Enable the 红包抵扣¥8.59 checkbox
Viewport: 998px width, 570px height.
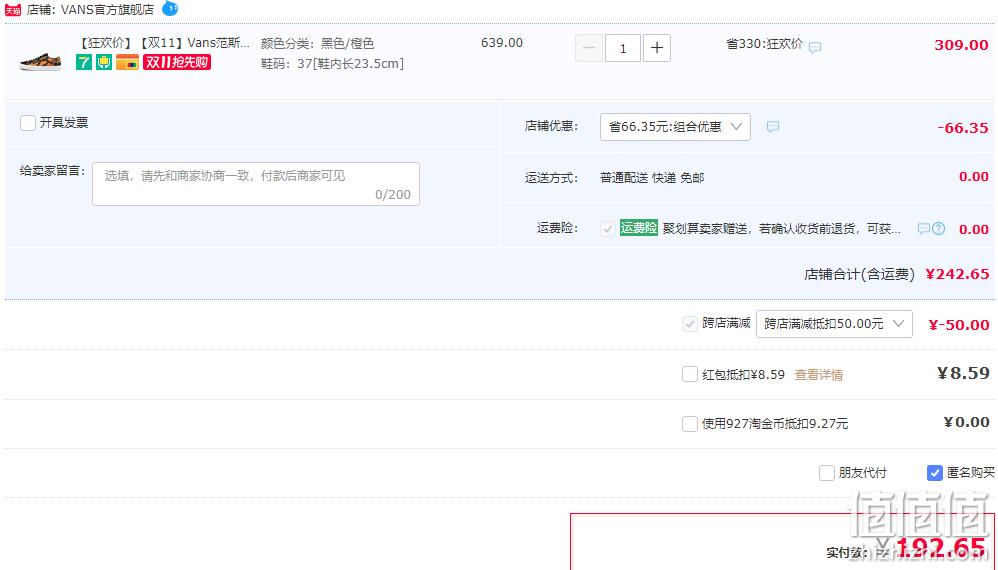[690, 374]
